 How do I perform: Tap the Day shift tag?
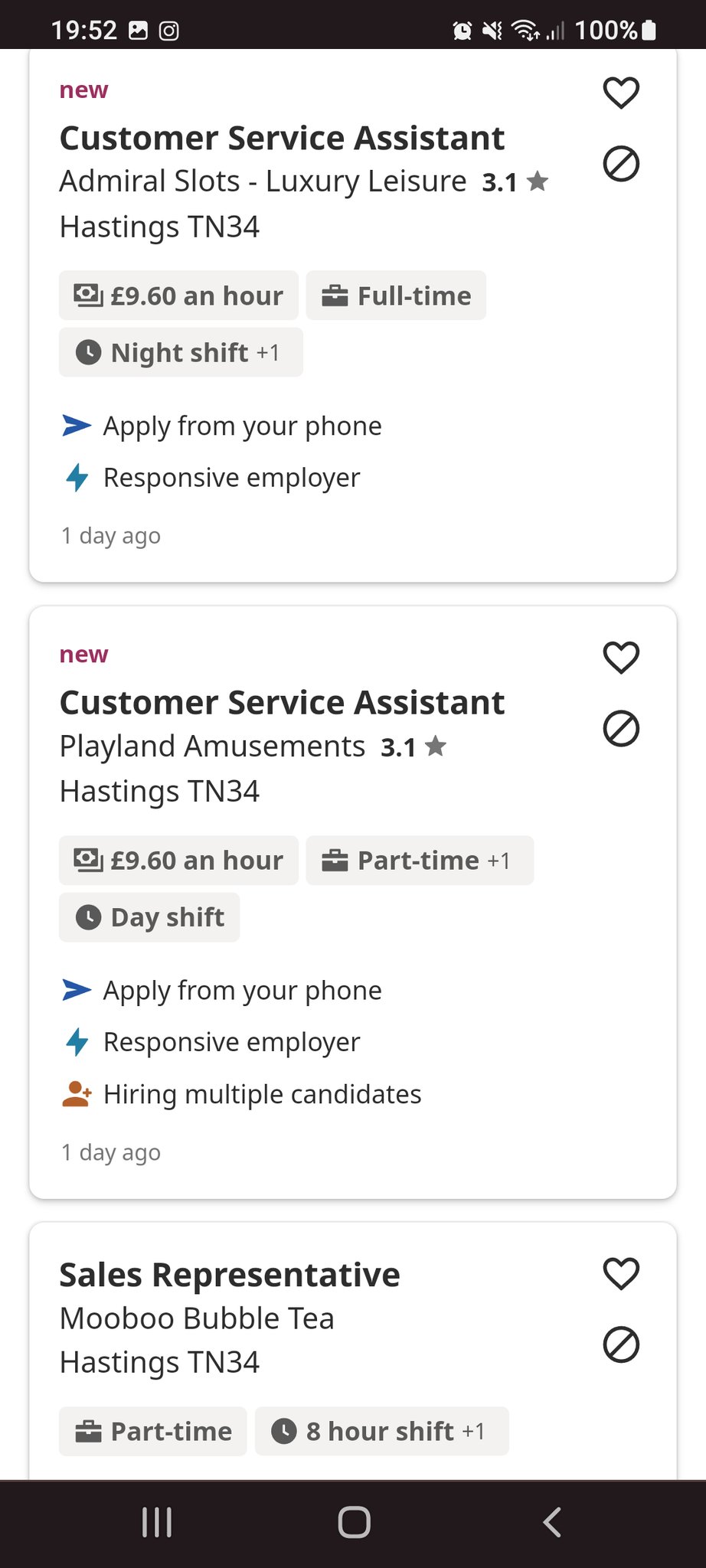149,917
